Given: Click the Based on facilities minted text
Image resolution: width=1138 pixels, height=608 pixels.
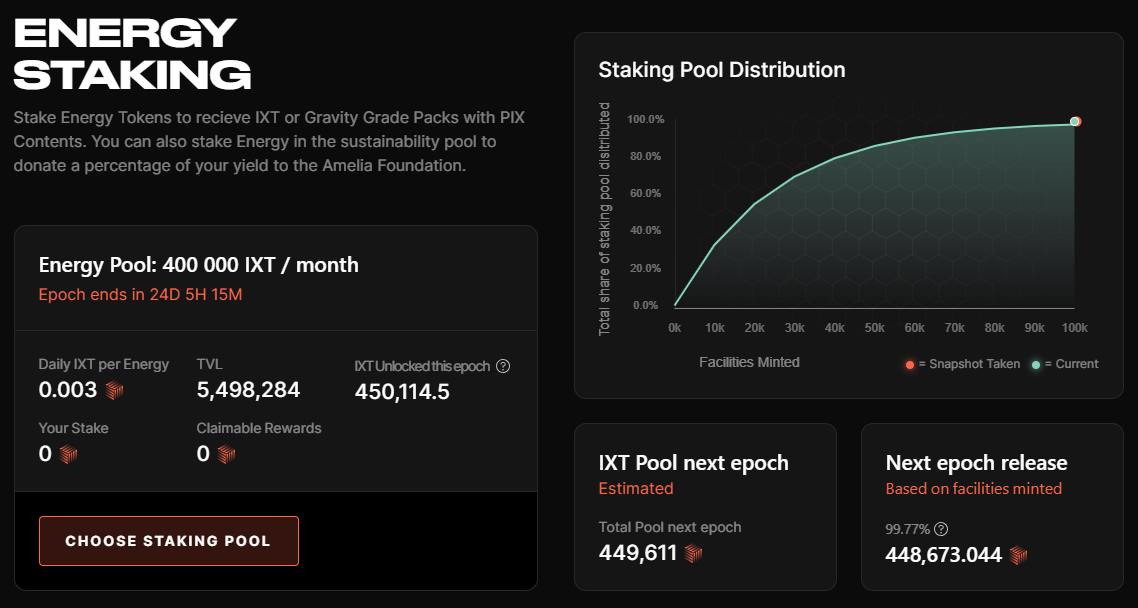Looking at the screenshot, I should (973, 488).
